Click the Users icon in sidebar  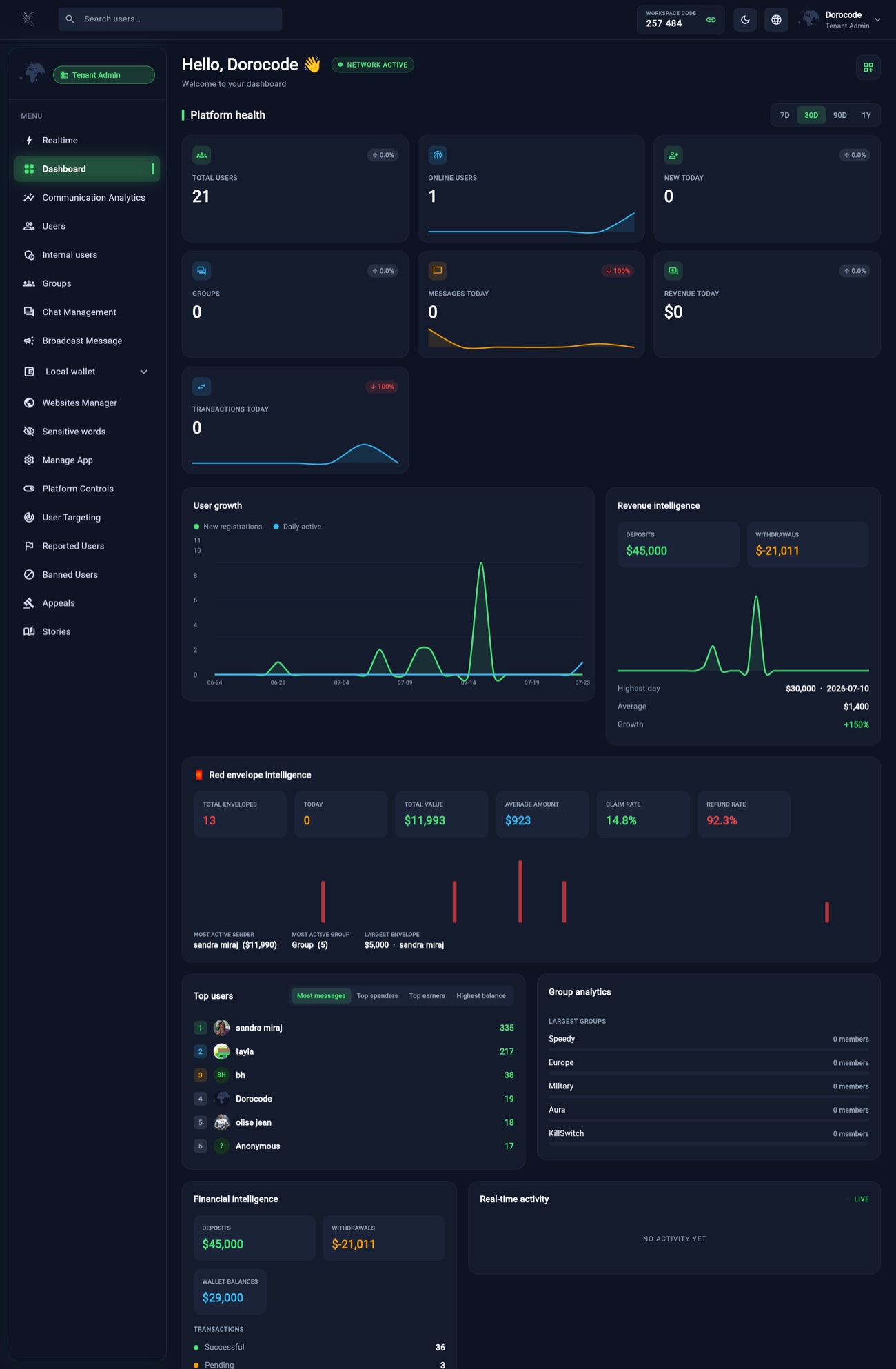(29, 226)
